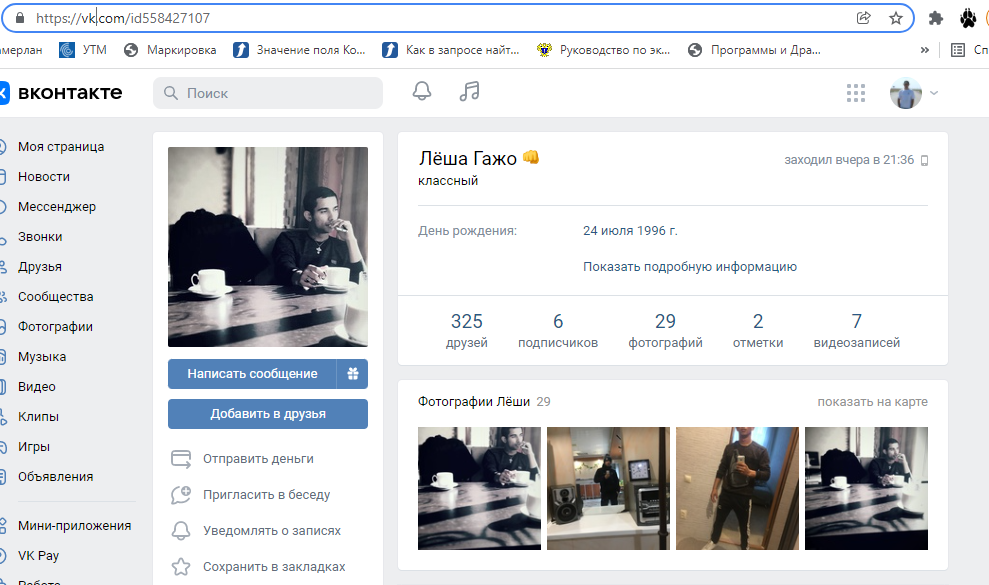Click the Написать сообщение button
This screenshot has width=989, height=585.
click(x=252, y=374)
